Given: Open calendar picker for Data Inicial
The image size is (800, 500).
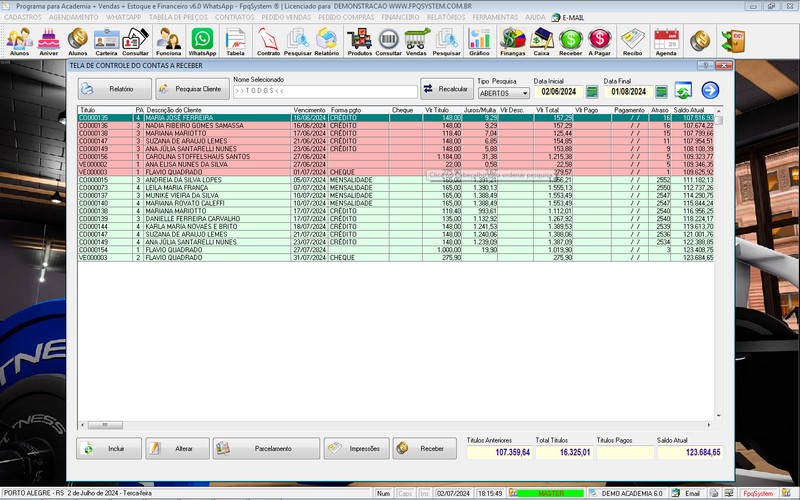Looking at the screenshot, I should [x=592, y=92].
